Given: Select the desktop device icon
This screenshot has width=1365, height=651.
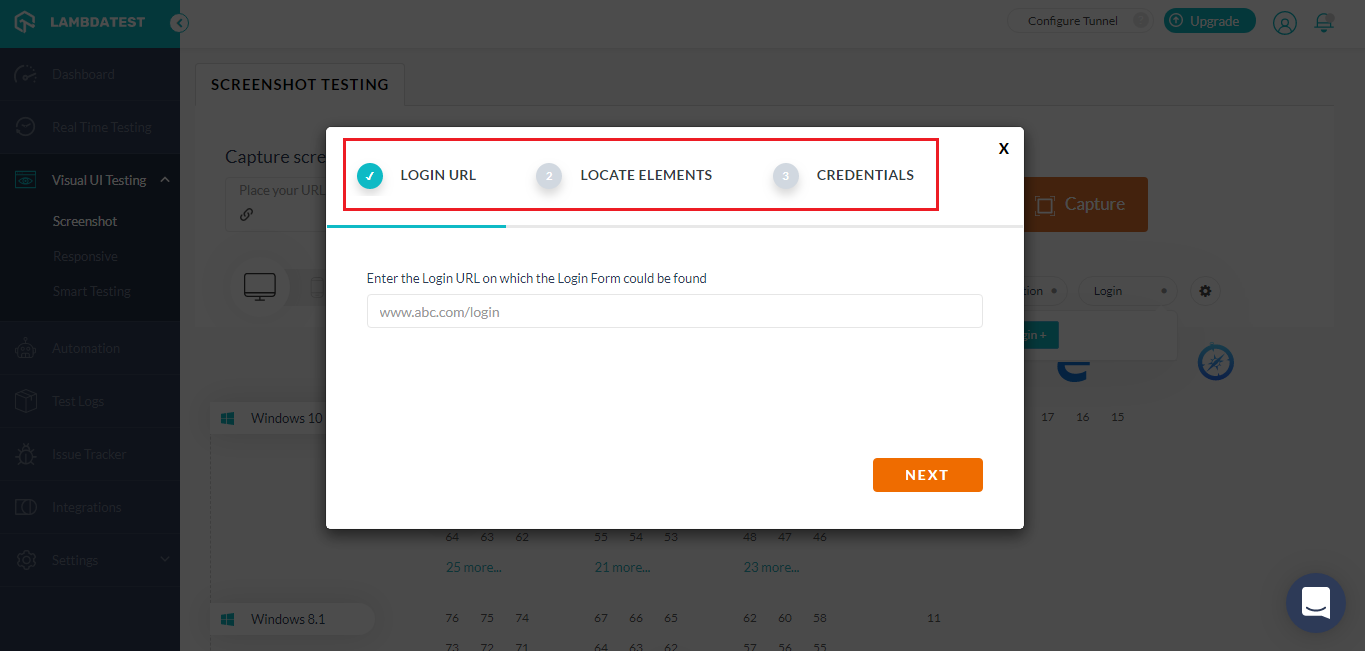Looking at the screenshot, I should (x=260, y=286).
